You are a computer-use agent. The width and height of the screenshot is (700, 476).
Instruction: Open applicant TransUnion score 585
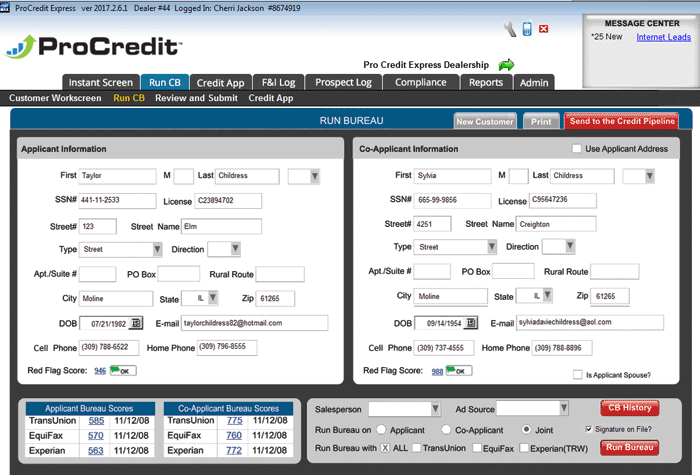click(96, 421)
